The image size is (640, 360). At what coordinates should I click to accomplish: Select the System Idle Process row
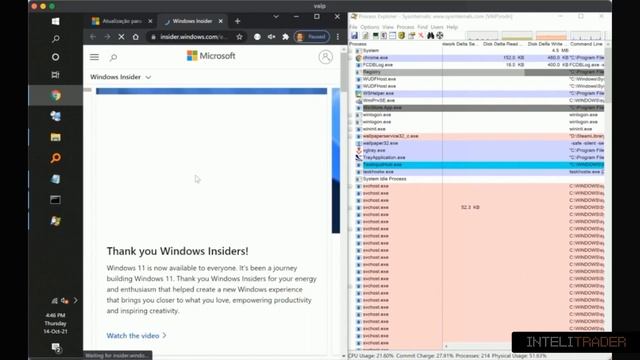coord(480,179)
